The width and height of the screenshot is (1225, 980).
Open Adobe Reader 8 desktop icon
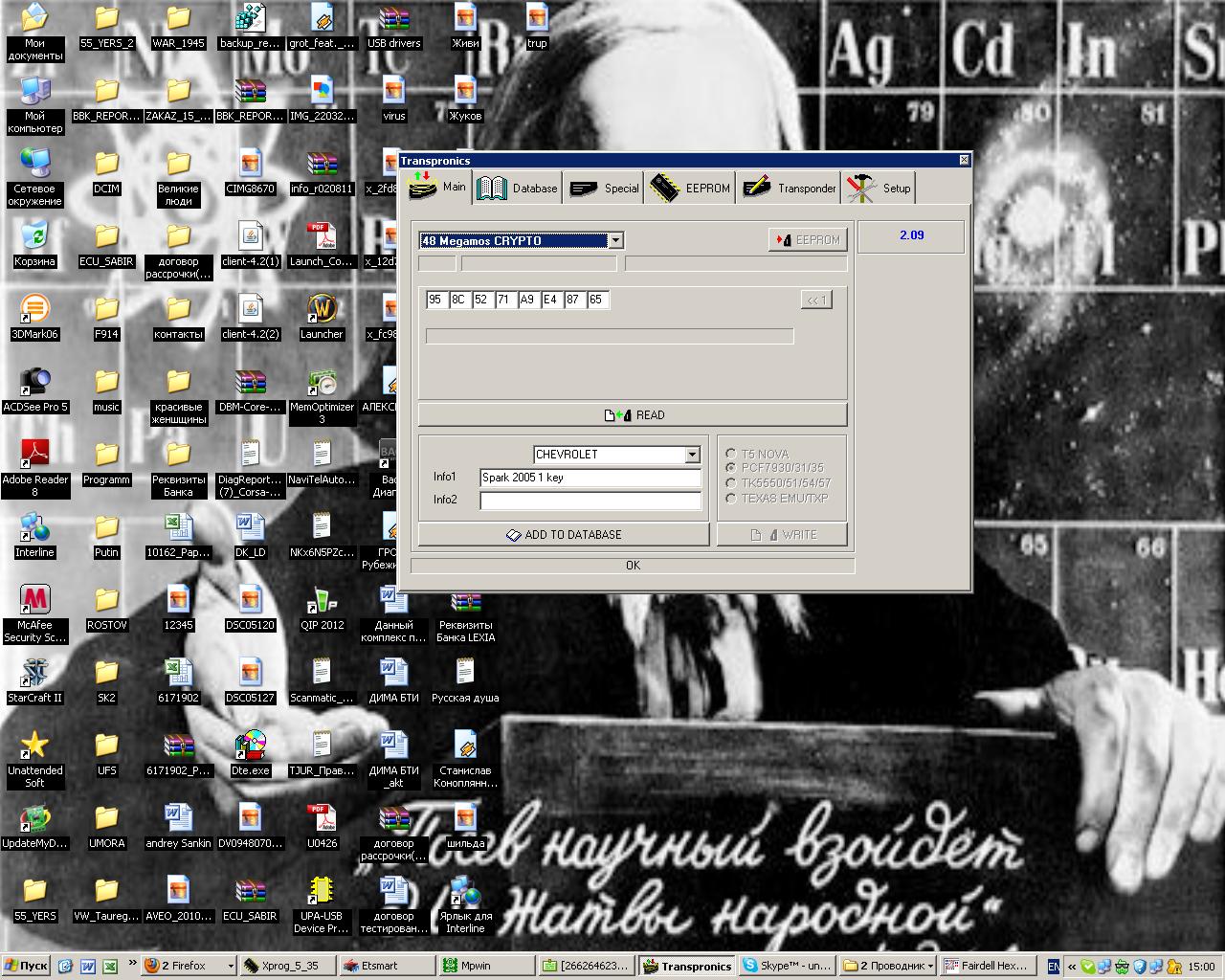click(34, 468)
